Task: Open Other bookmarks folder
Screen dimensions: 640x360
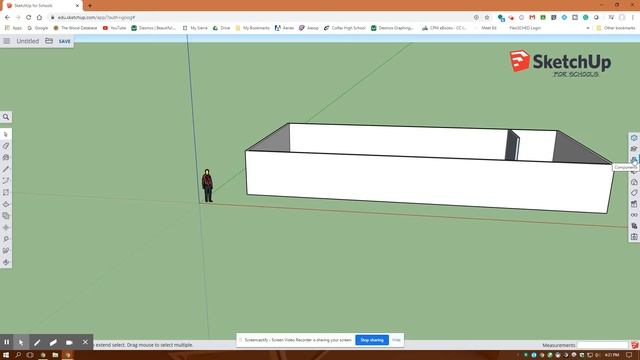Action: click(616, 28)
